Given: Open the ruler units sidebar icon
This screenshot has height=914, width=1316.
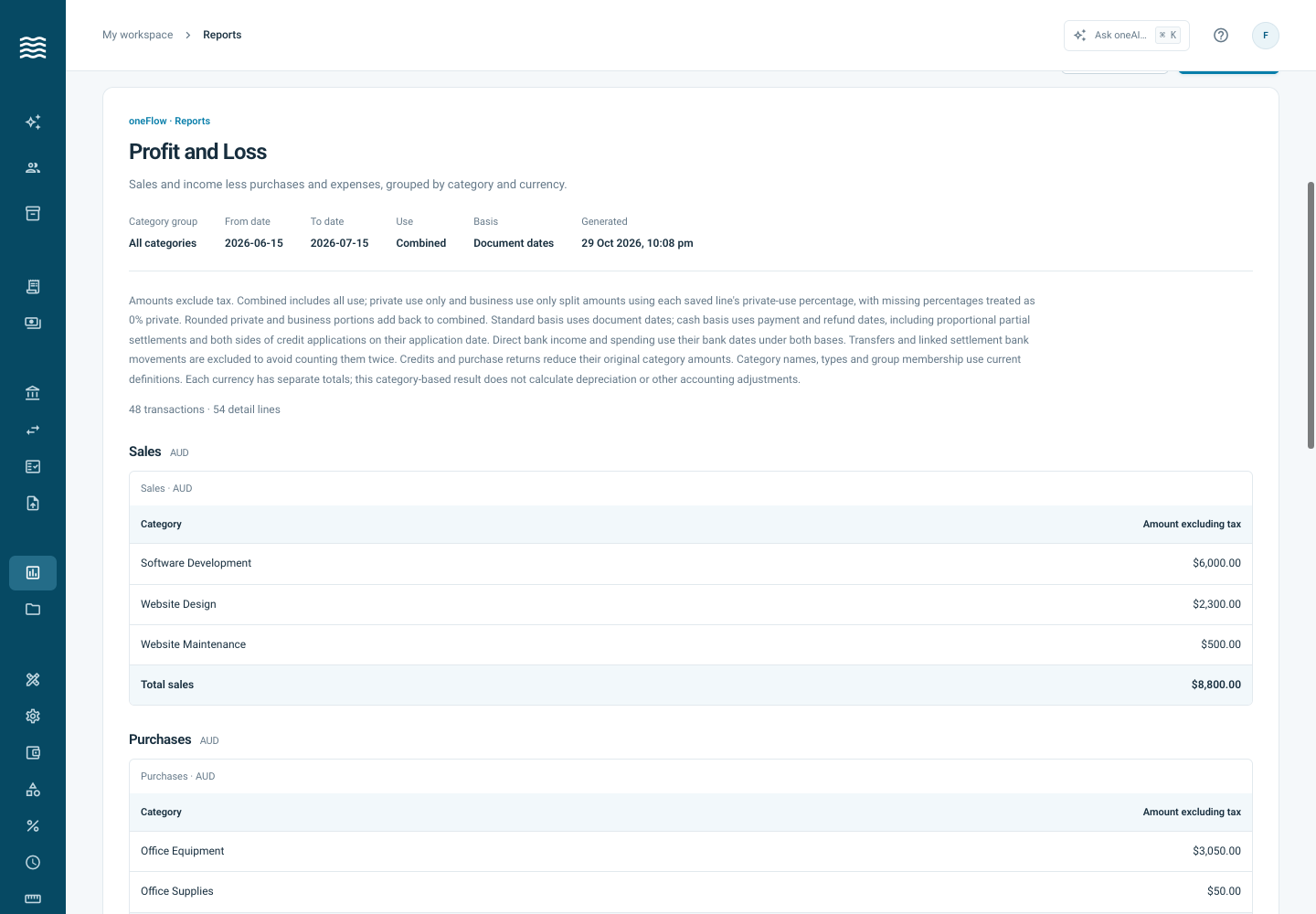Looking at the screenshot, I should 33,899.
